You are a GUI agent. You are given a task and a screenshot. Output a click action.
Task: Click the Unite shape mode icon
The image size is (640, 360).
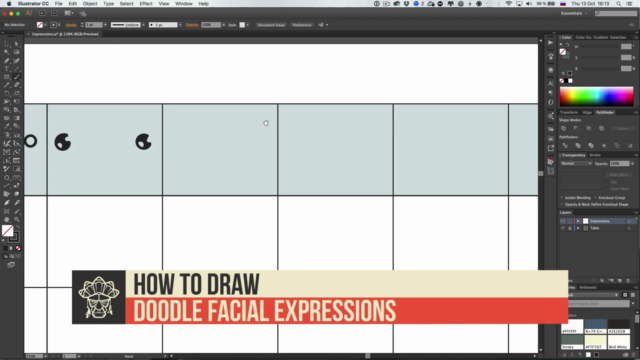(x=563, y=128)
